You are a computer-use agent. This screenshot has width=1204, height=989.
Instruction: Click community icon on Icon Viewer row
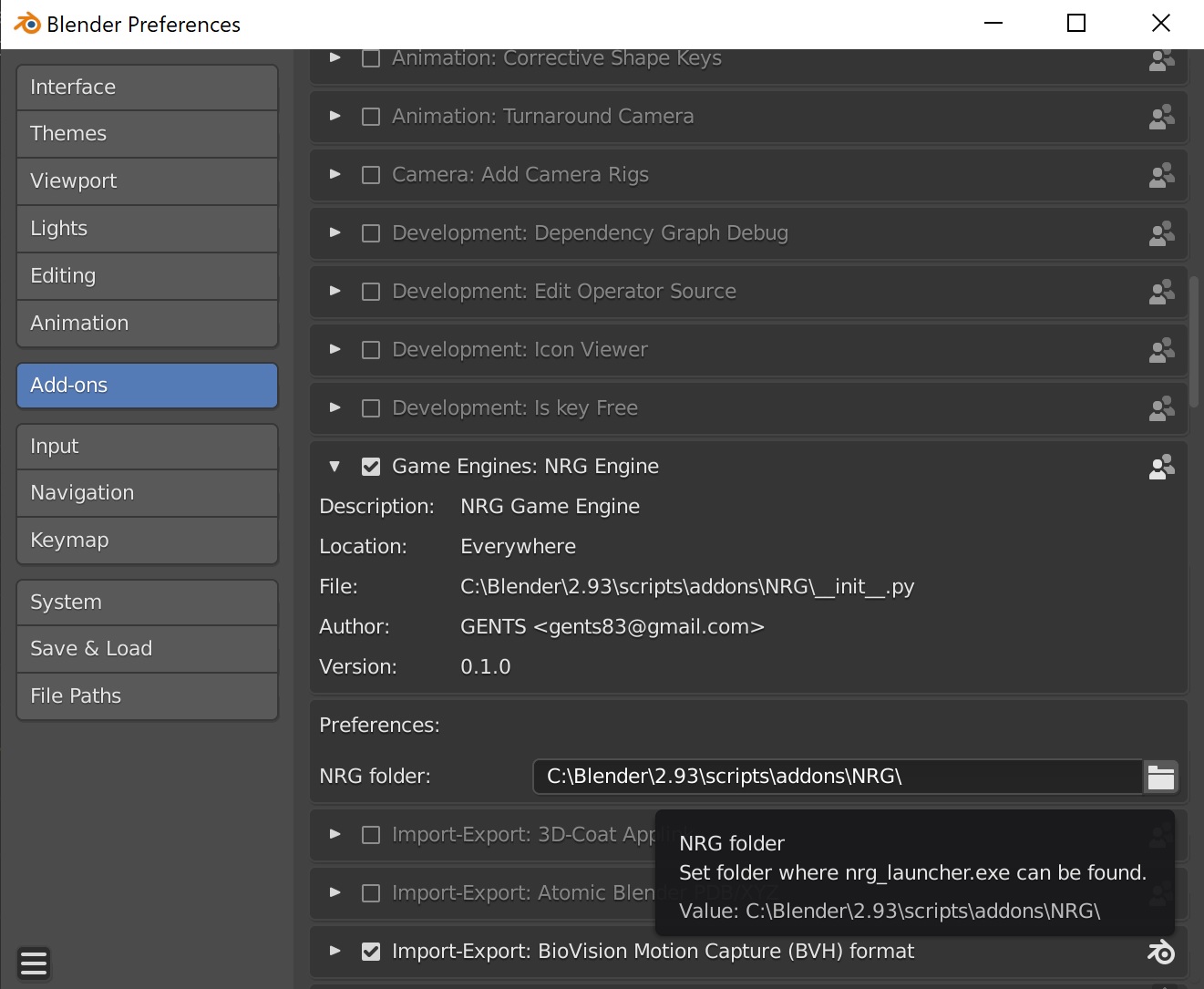tap(1161, 350)
